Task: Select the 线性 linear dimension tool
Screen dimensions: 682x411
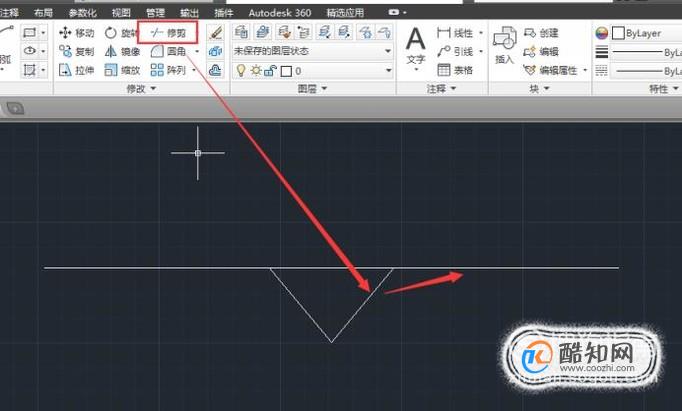Action: (x=455, y=33)
